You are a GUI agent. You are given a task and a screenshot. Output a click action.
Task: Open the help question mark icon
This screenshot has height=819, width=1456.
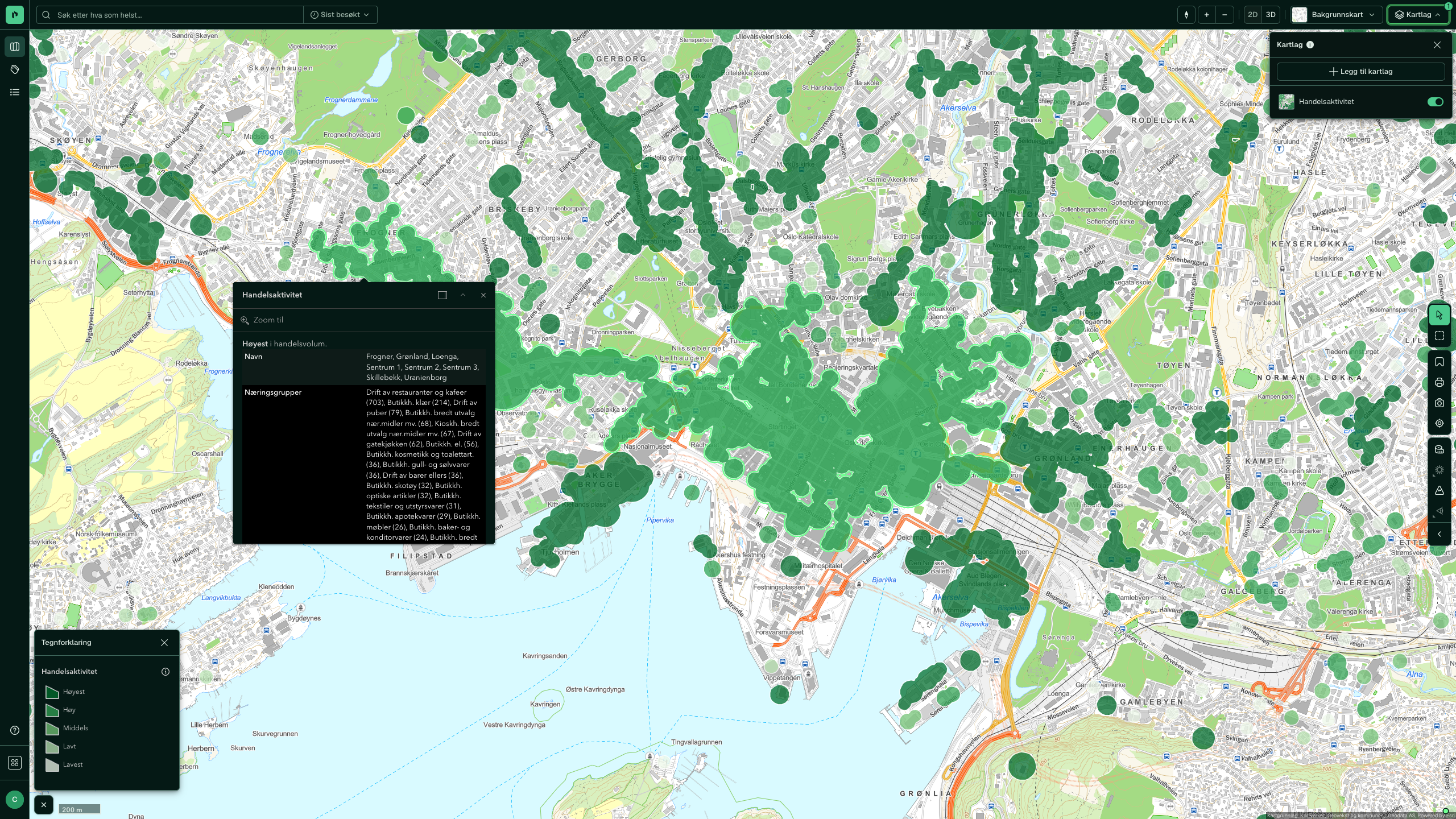[15, 730]
